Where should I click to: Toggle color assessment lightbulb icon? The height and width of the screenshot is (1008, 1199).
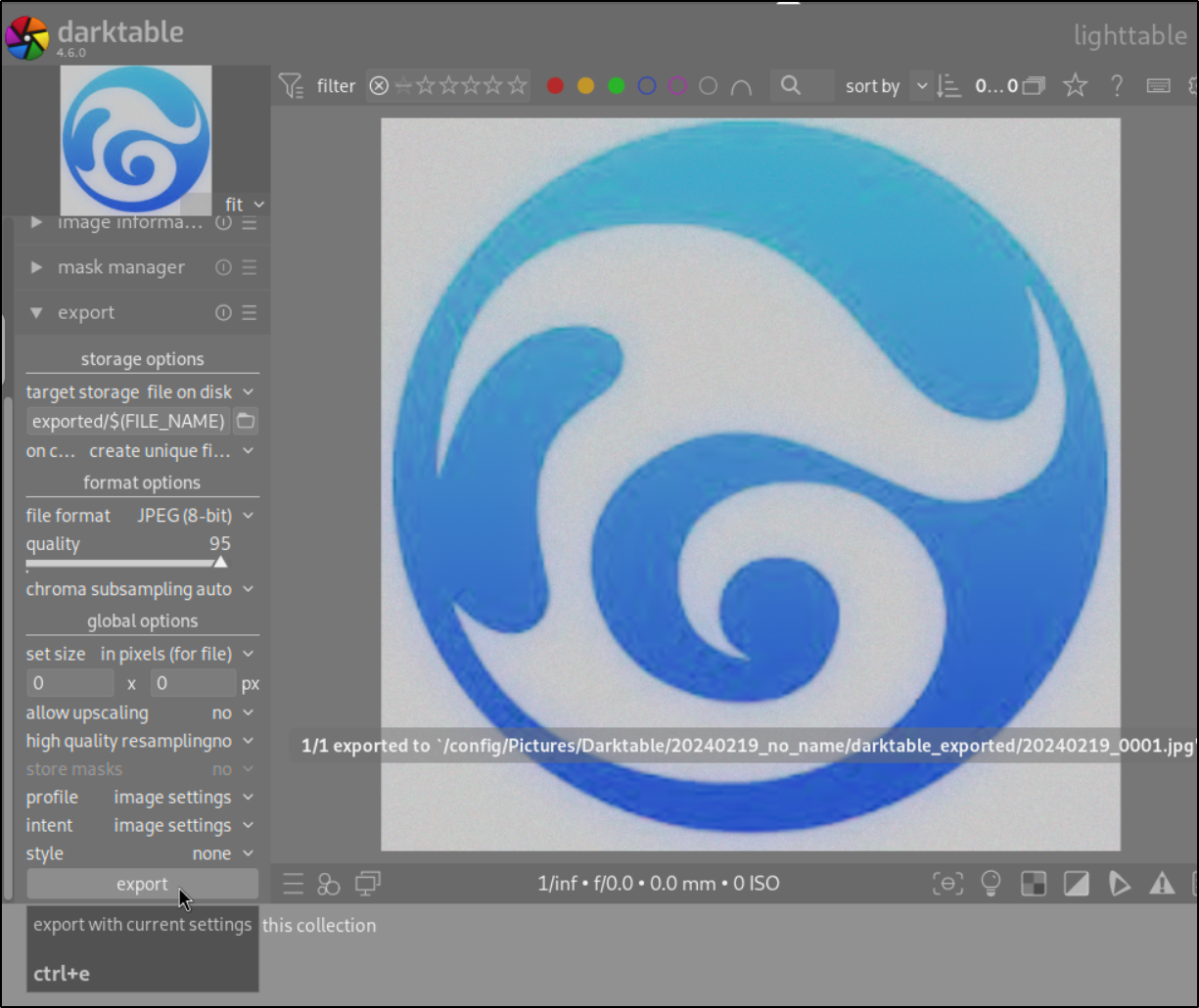click(x=991, y=885)
